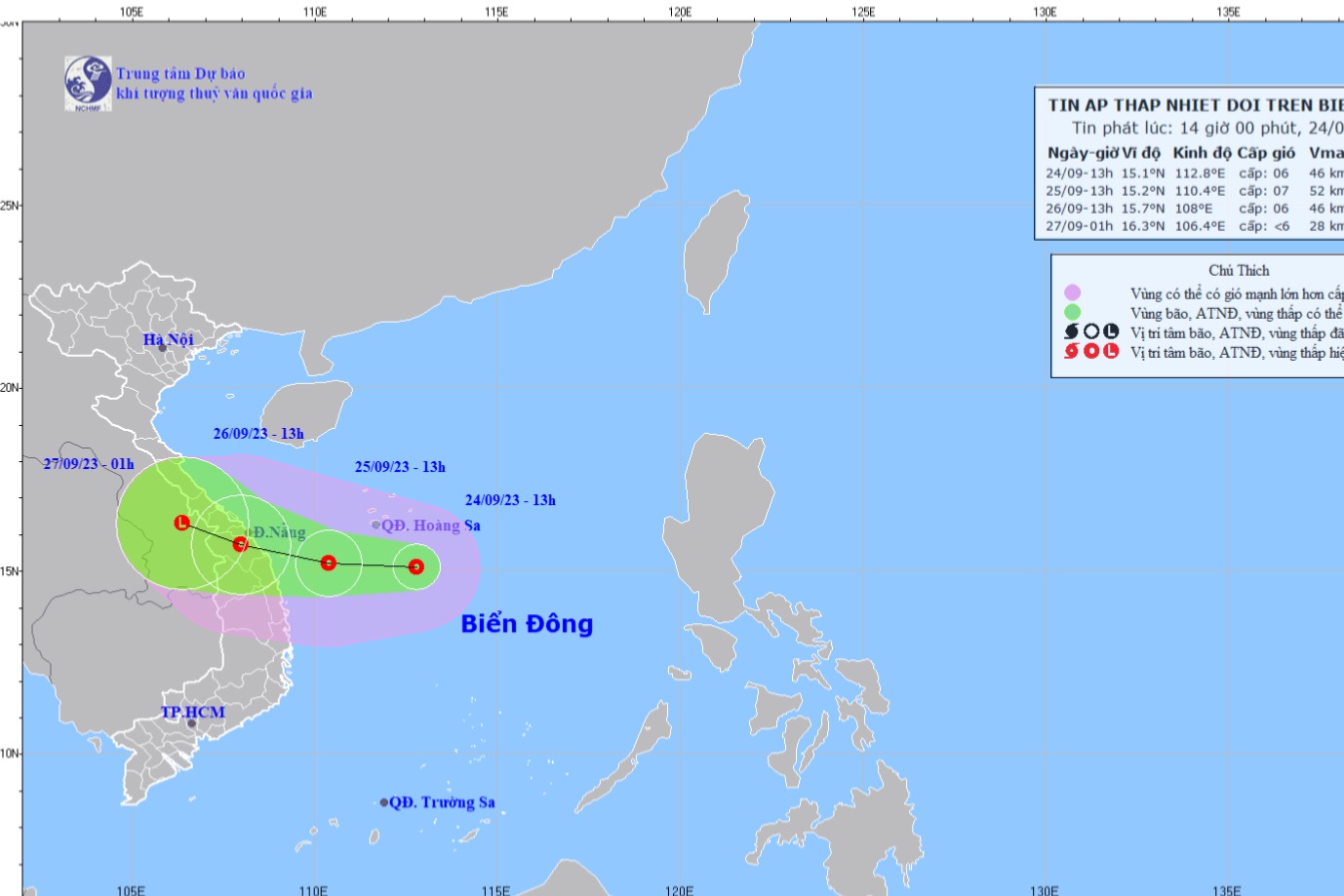
Task: Click the '16.3°N' latitude cell
Action: click(x=1143, y=226)
